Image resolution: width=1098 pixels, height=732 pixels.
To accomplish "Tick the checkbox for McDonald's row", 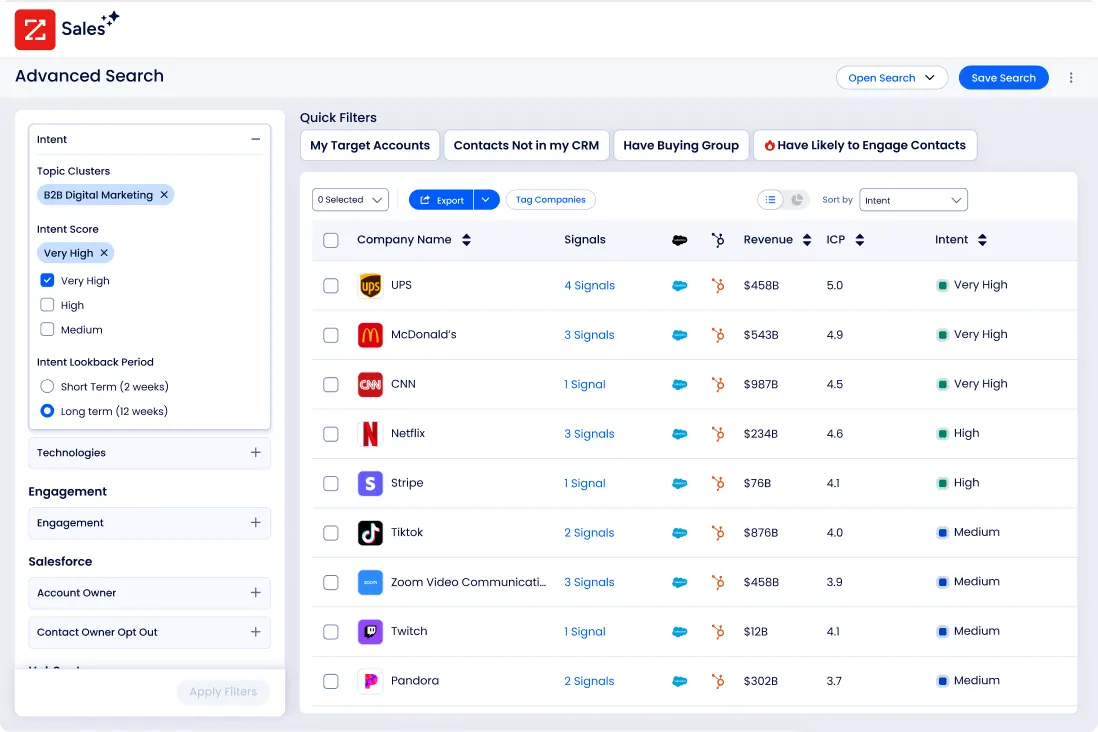I will click(x=331, y=335).
